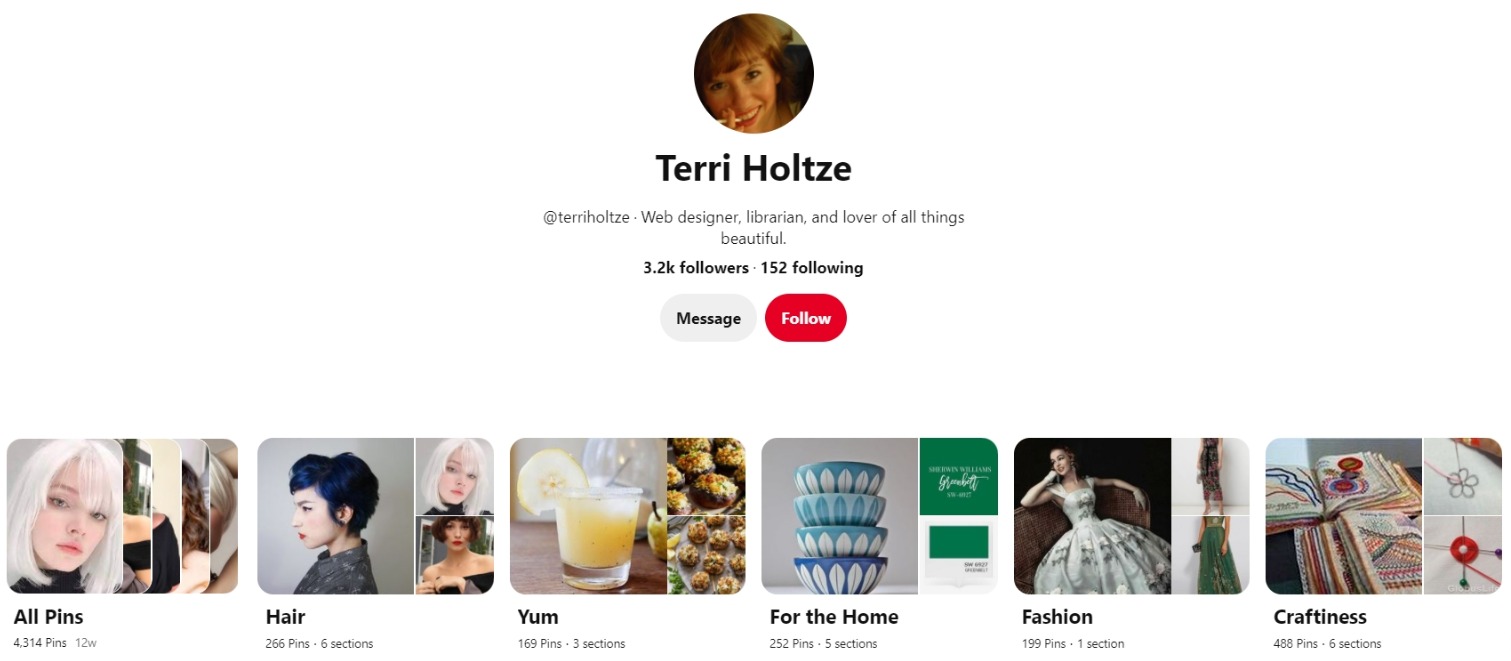Click the Hair board title
Image resolution: width=1511 pixels, height=661 pixels.
pyautogui.click(x=285, y=617)
